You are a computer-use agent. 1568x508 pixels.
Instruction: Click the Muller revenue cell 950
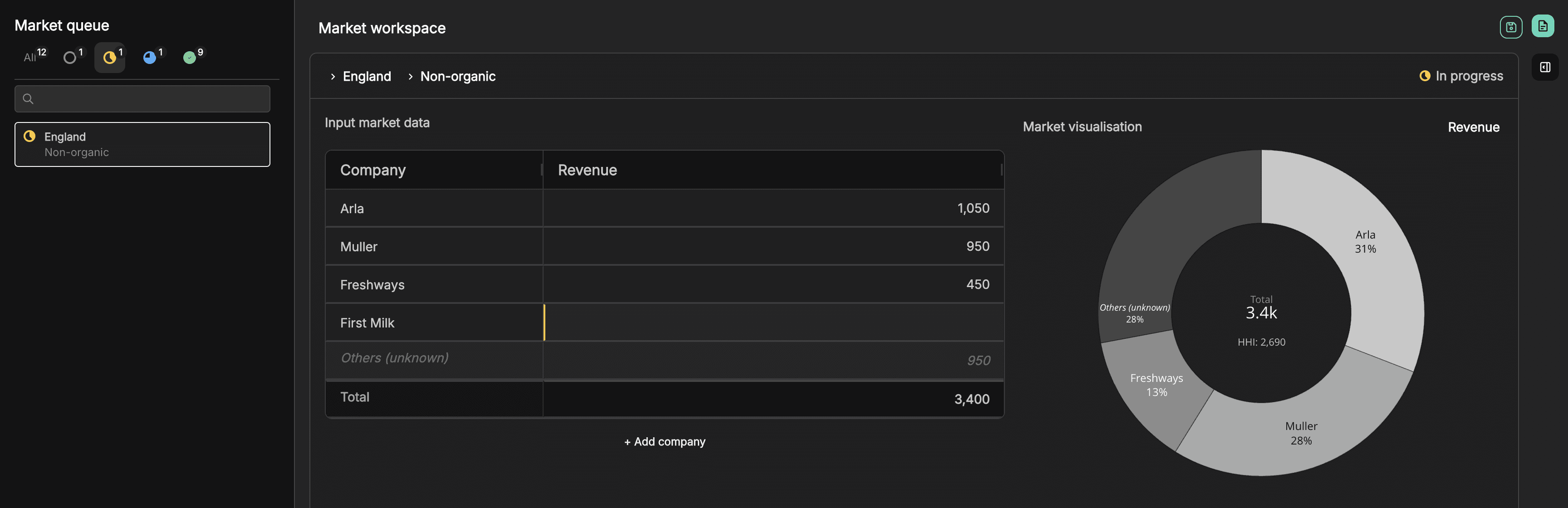(x=773, y=246)
